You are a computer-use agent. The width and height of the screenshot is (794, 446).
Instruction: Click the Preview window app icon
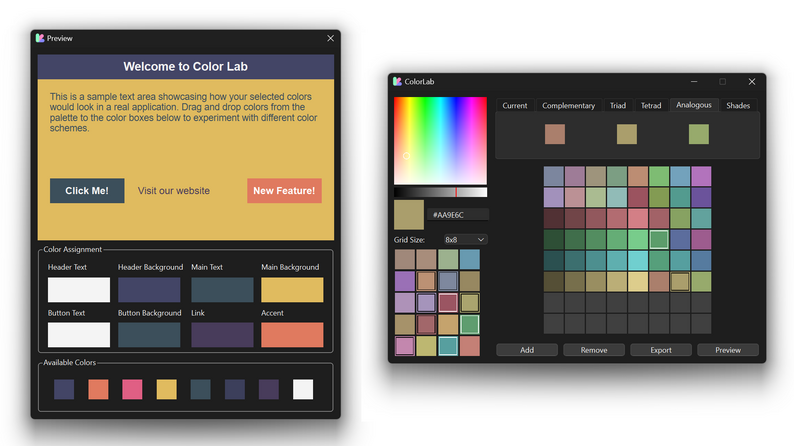[40, 38]
